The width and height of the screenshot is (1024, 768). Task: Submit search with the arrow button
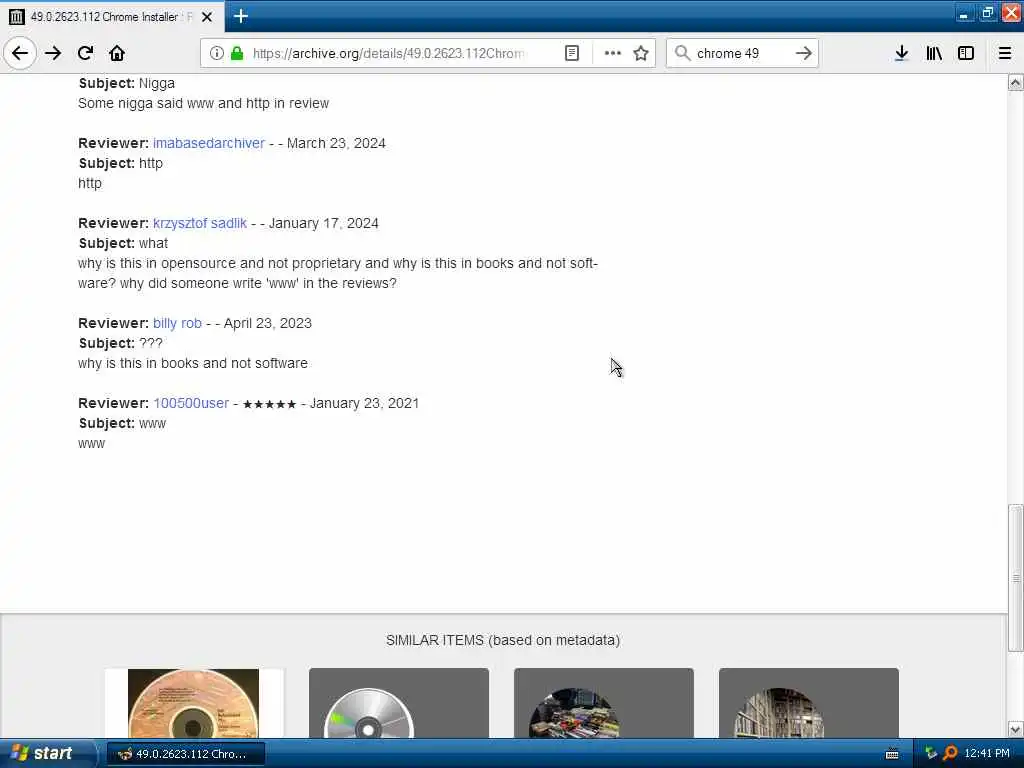804,53
